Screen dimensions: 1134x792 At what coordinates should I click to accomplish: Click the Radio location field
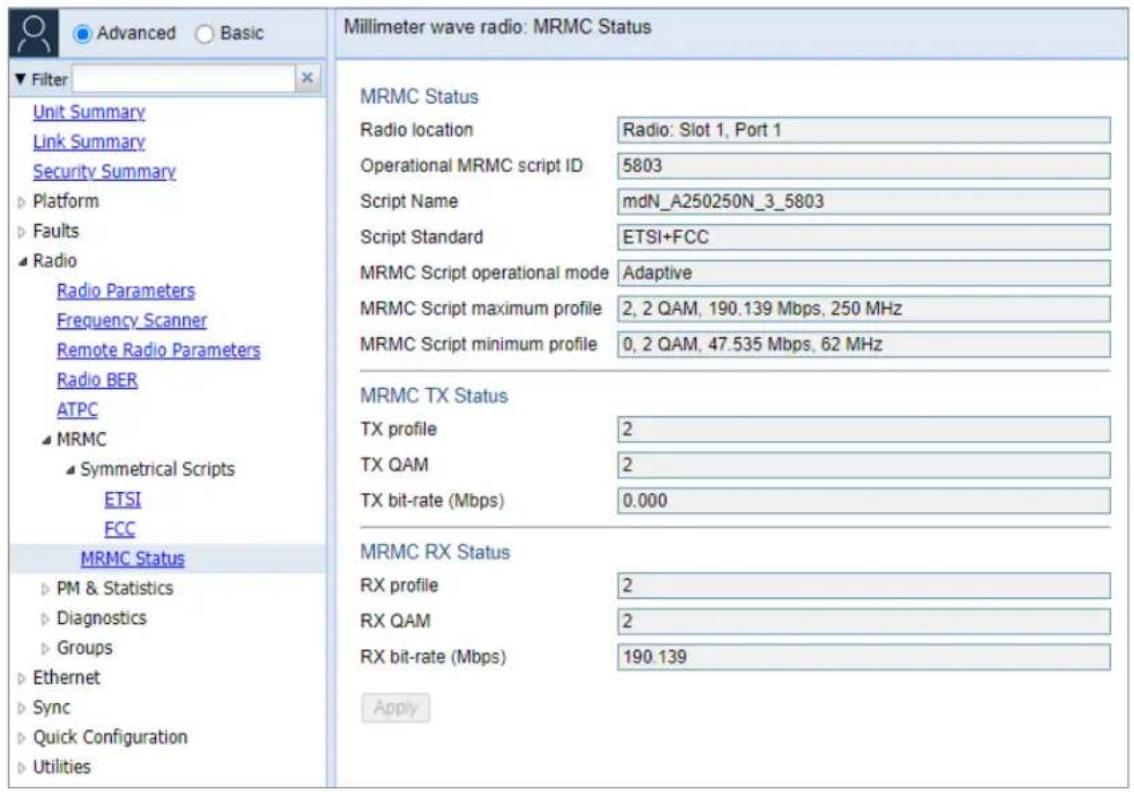coord(864,130)
